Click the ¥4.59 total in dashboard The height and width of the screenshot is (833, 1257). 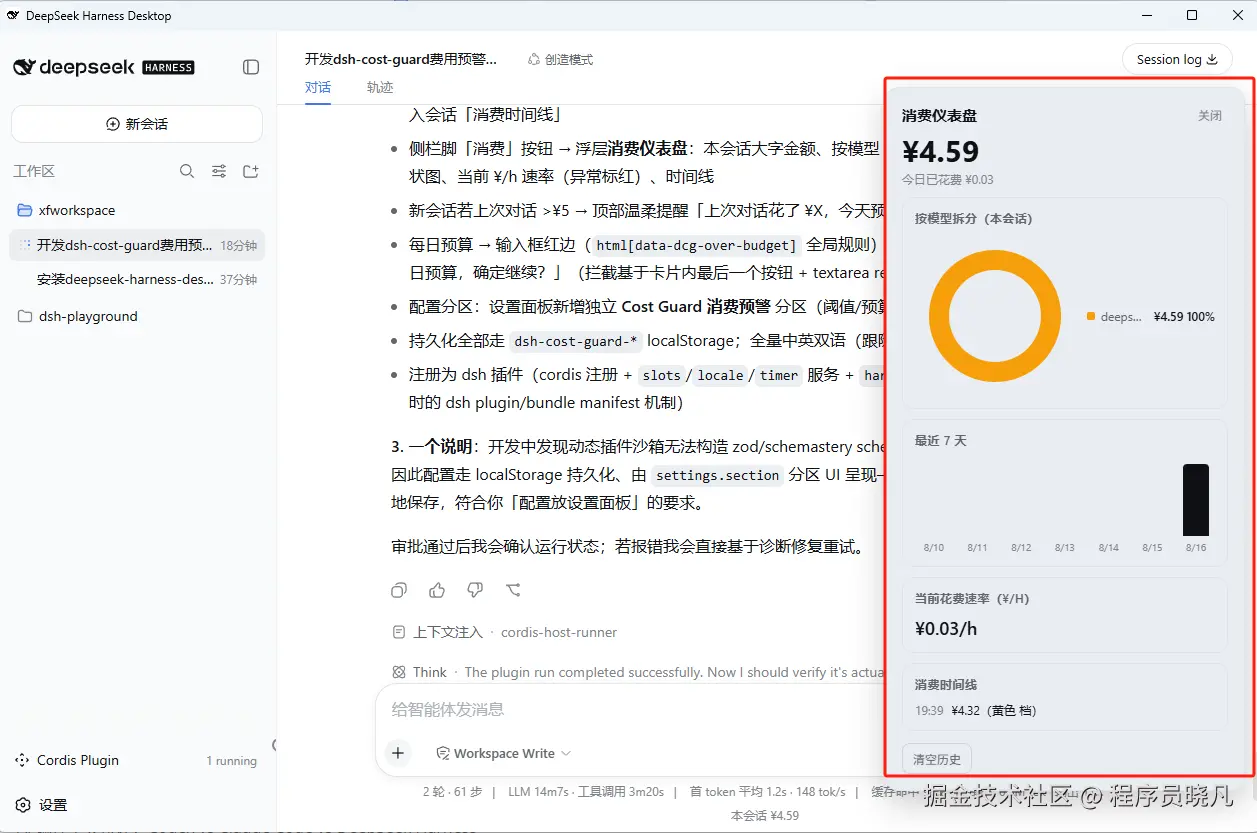coord(940,151)
